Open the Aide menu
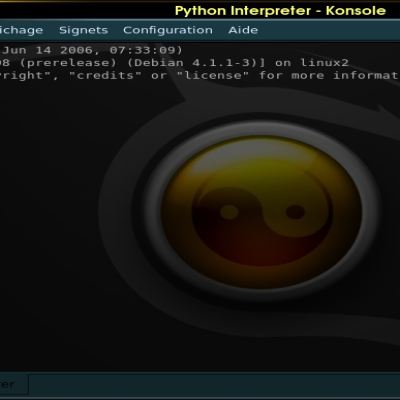This screenshot has width=400, height=400. (x=243, y=30)
